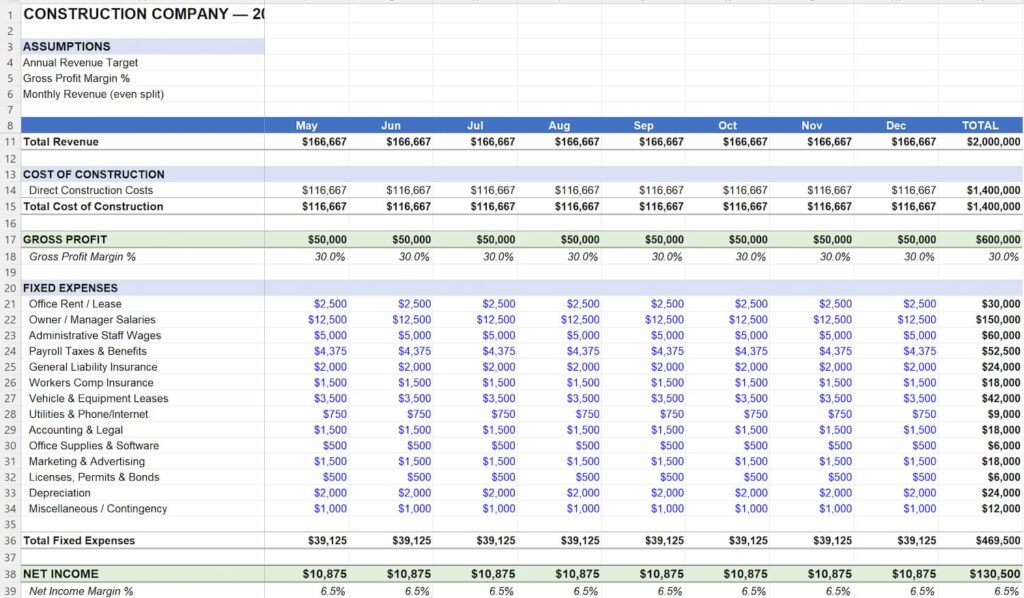Viewport: 1024px width, 598px height.
Task: Click the Monthly Revenue (even split) cell
Action: 93,94
